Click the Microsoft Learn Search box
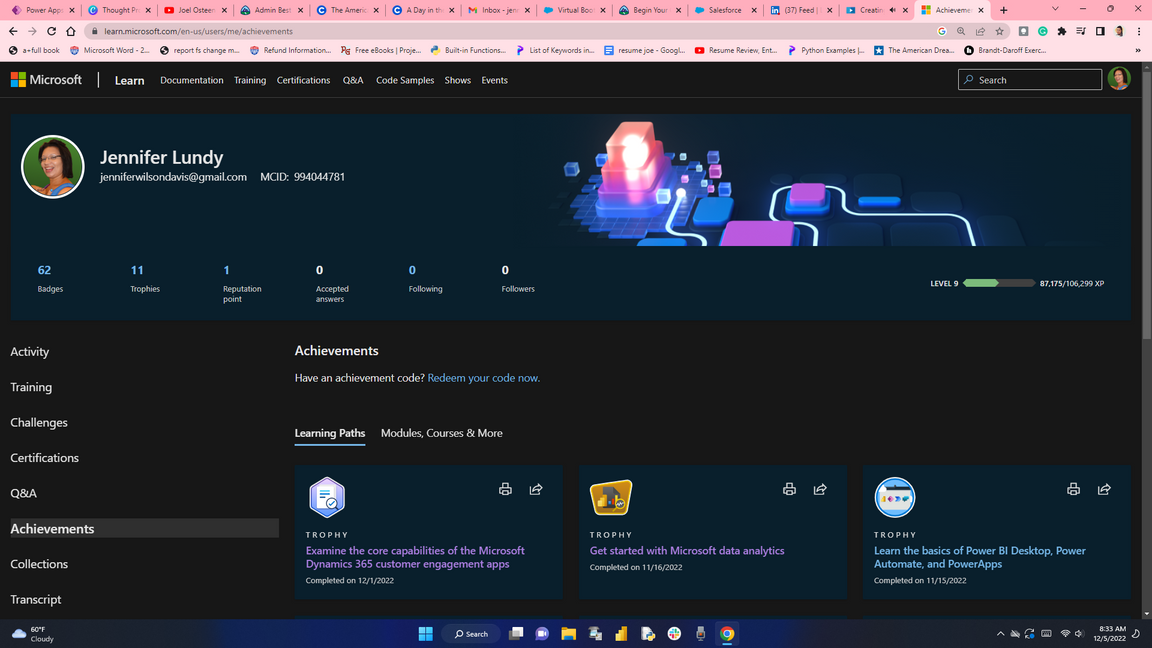 pyautogui.click(x=1029, y=79)
